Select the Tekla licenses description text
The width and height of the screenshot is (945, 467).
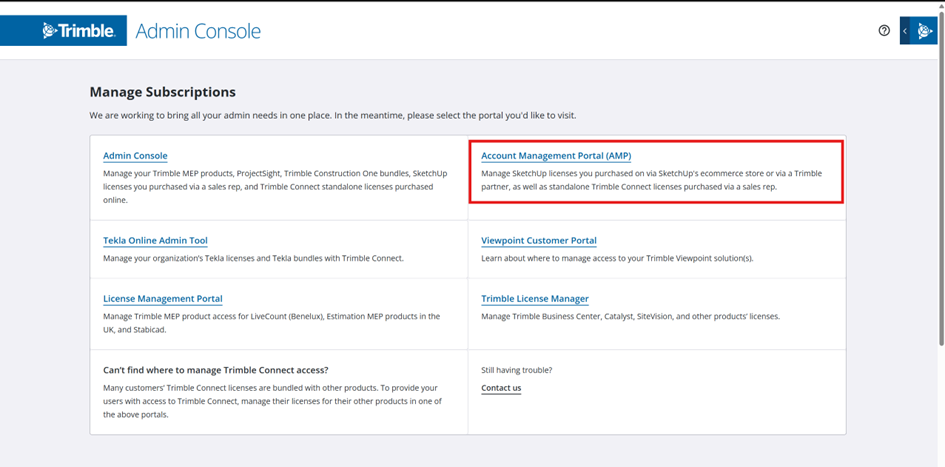point(253,258)
